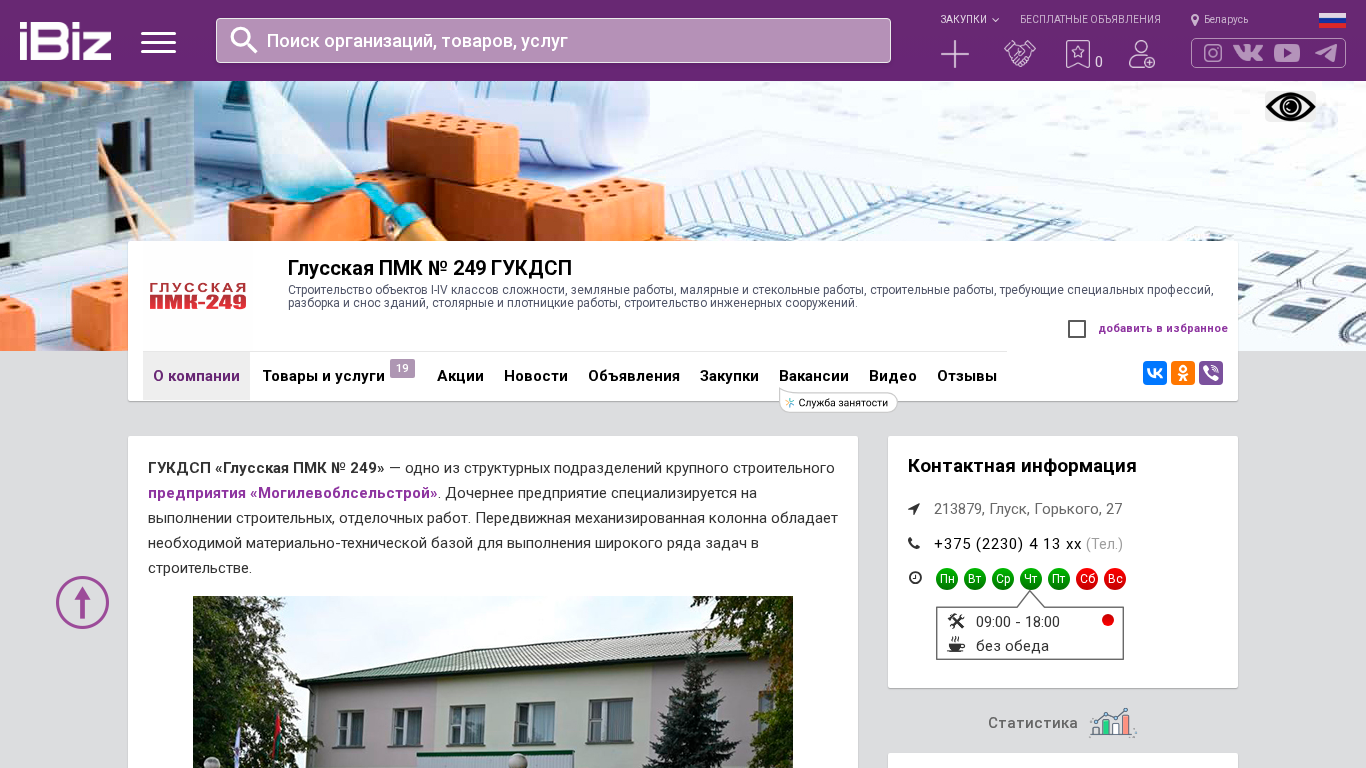Open the hamburger menu icon

click(158, 42)
